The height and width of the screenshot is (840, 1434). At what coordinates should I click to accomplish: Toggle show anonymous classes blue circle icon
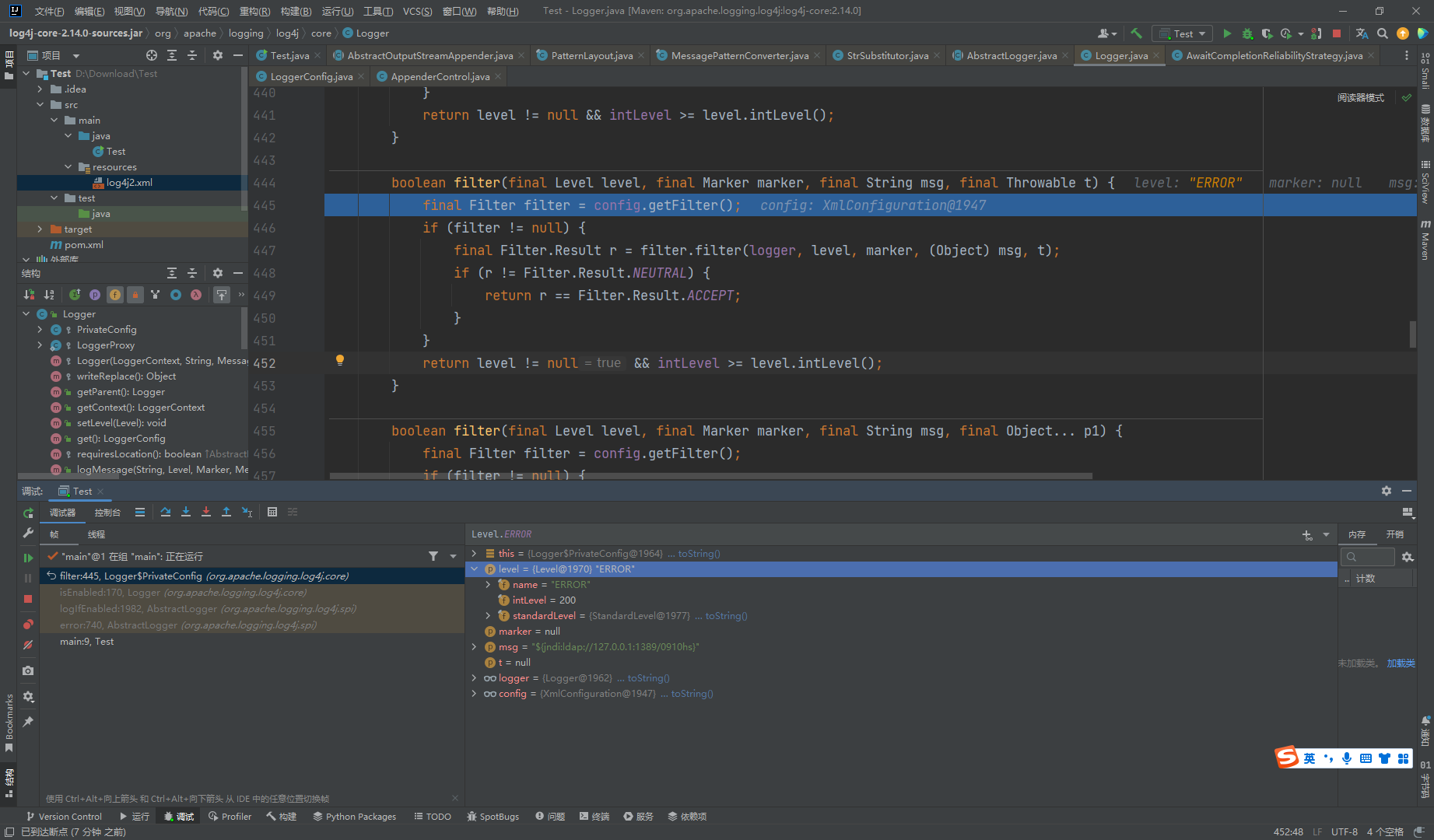click(x=176, y=295)
